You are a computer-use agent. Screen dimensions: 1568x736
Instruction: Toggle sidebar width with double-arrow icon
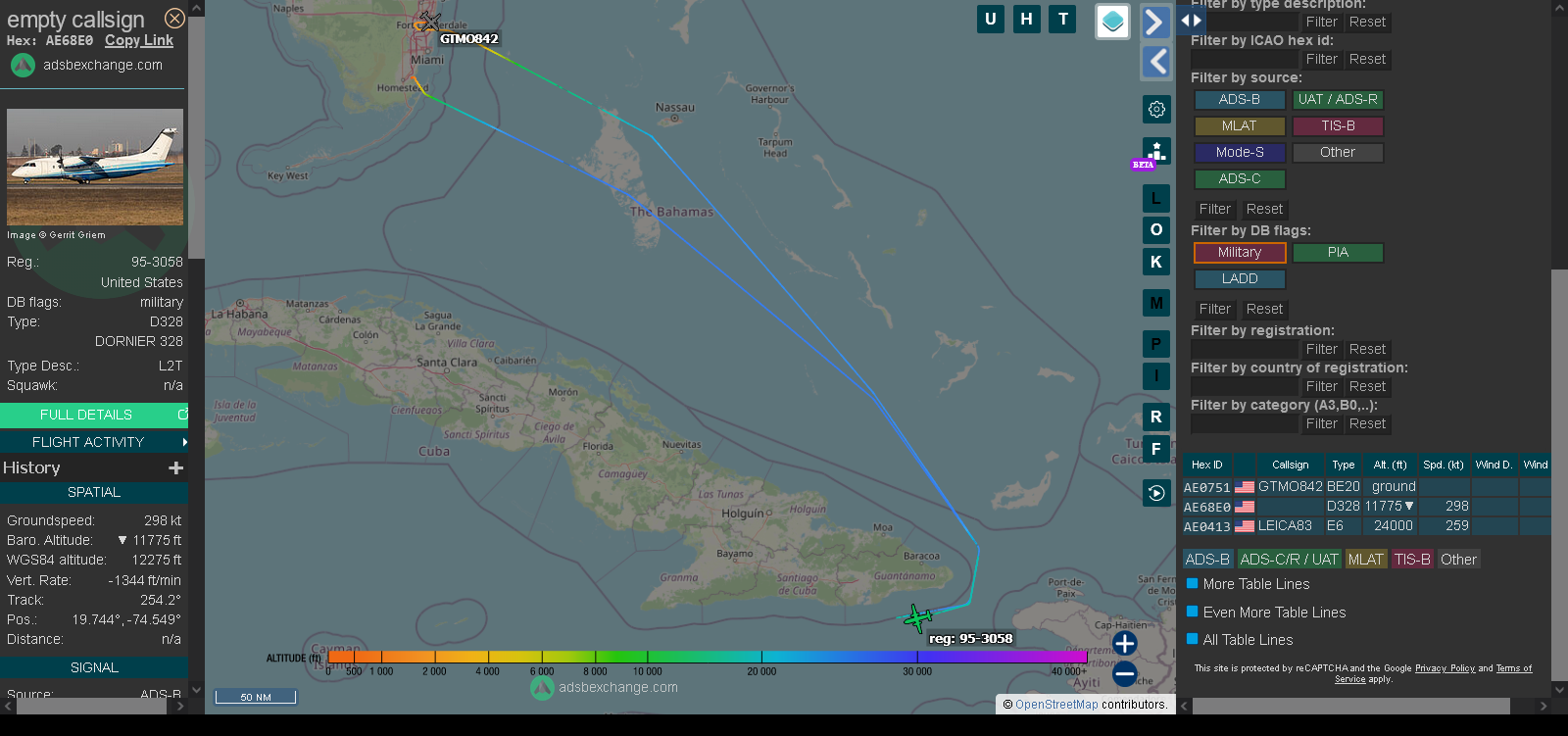pos(1191,20)
